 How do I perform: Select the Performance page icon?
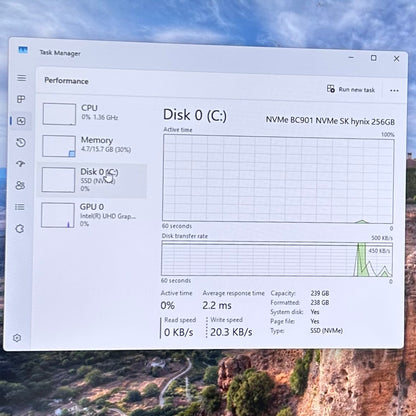21,121
